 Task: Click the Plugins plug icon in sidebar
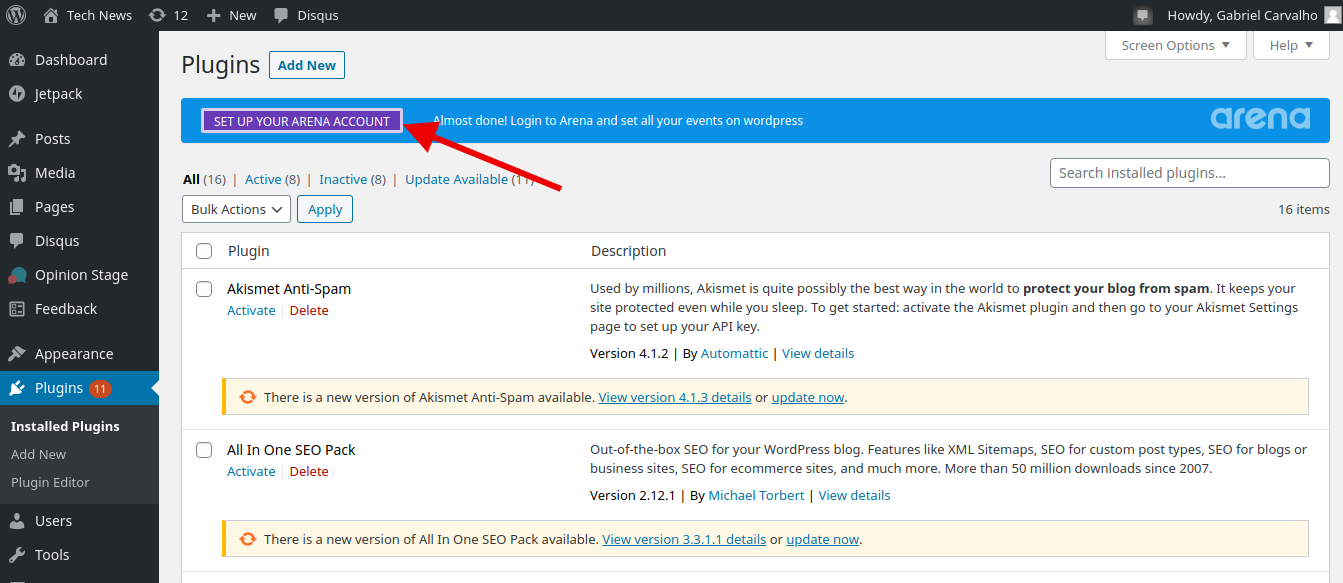(x=17, y=388)
